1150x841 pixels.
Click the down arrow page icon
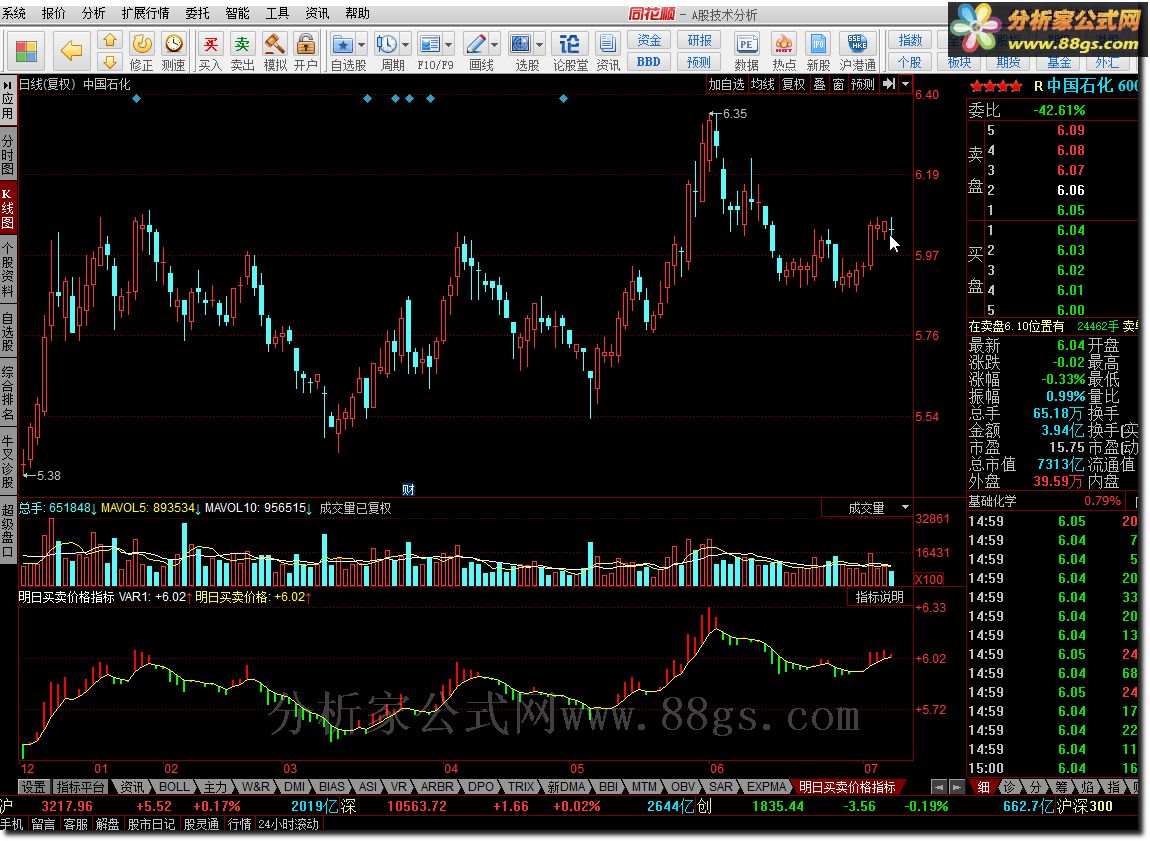coord(110,62)
